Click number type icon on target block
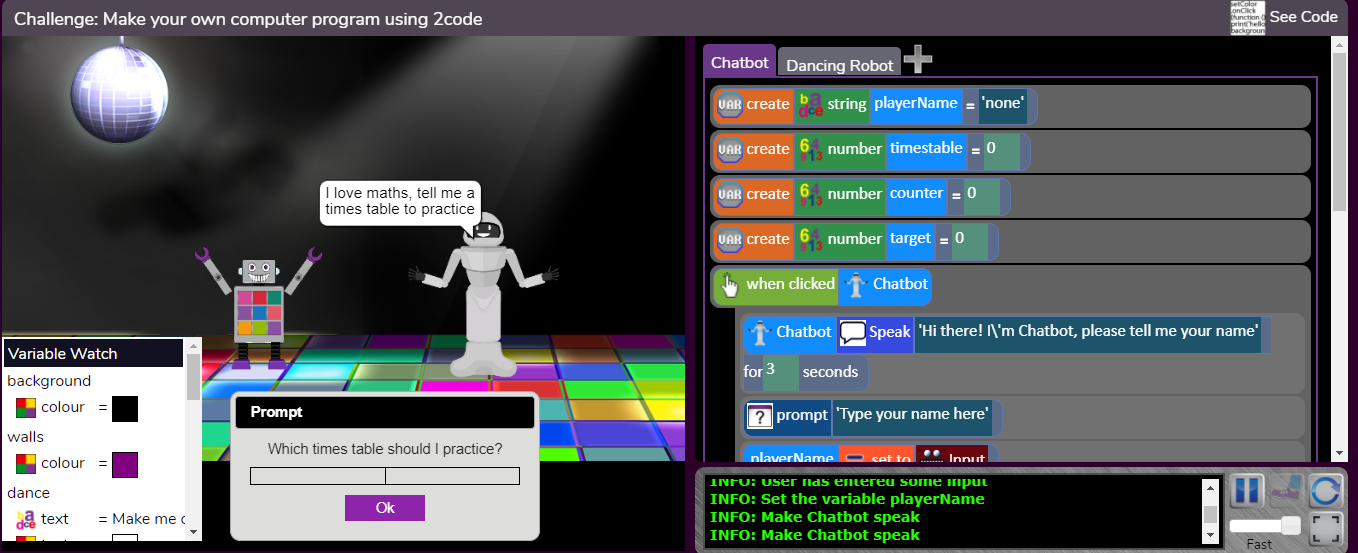Viewport: 1358px width, 553px height. pyautogui.click(x=810, y=239)
